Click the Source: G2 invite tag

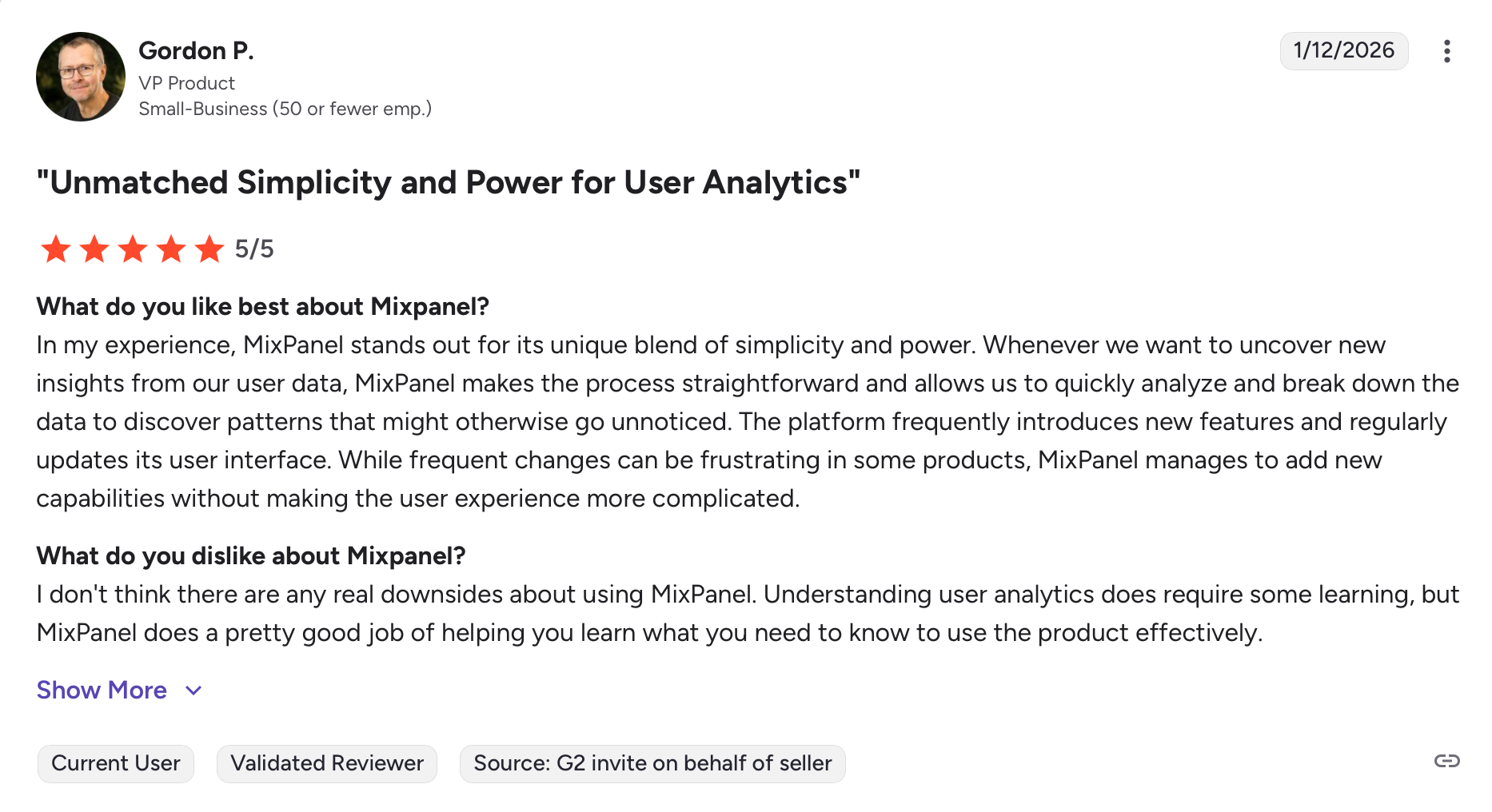click(652, 763)
